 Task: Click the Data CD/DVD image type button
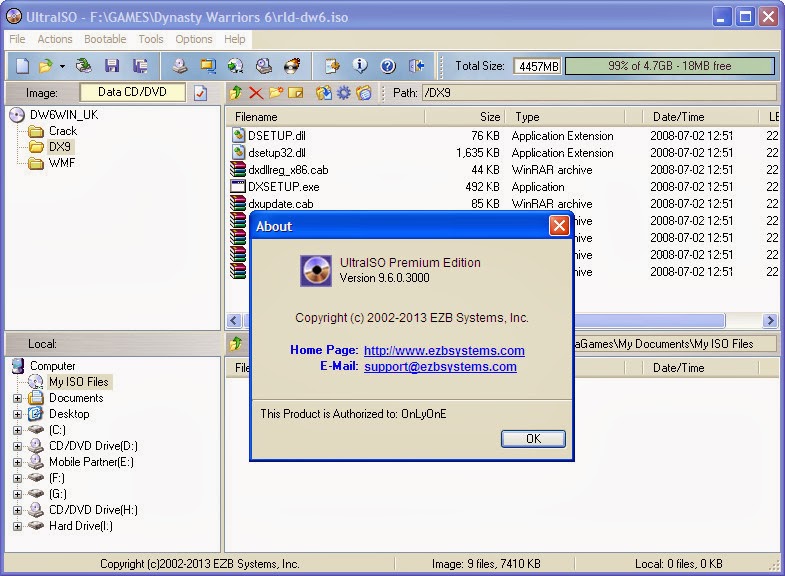[132, 92]
